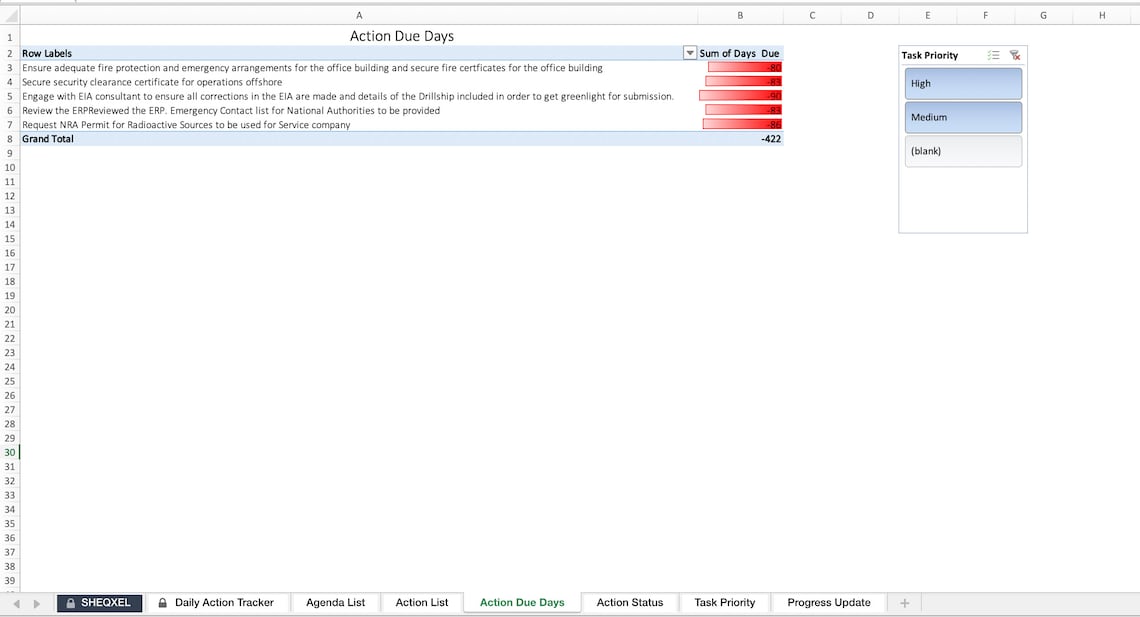Clear the Task Priority slicer filter
1140x617 pixels.
coord(1014,55)
